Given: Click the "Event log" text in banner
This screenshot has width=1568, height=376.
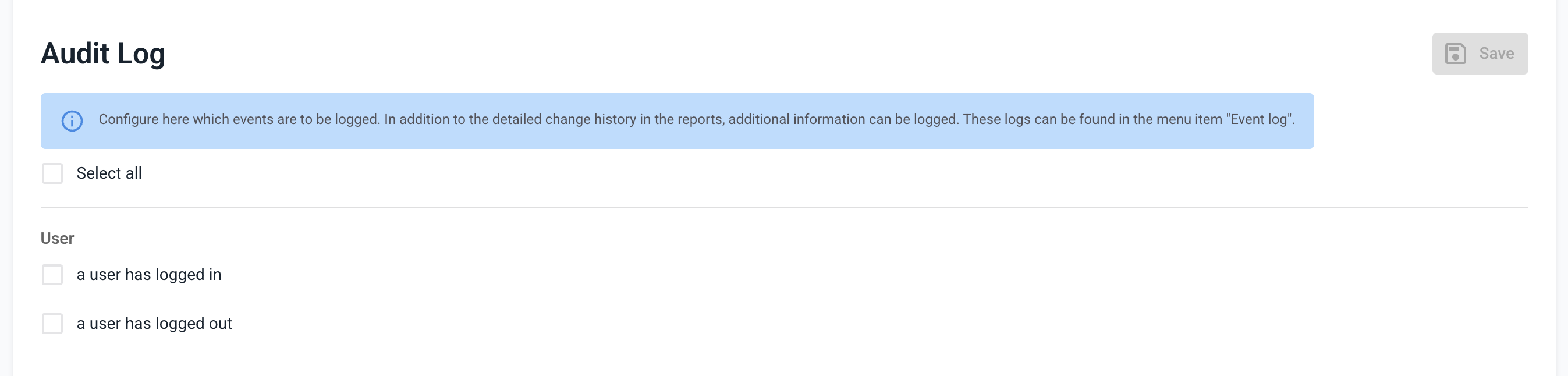Looking at the screenshot, I should coord(1259,120).
